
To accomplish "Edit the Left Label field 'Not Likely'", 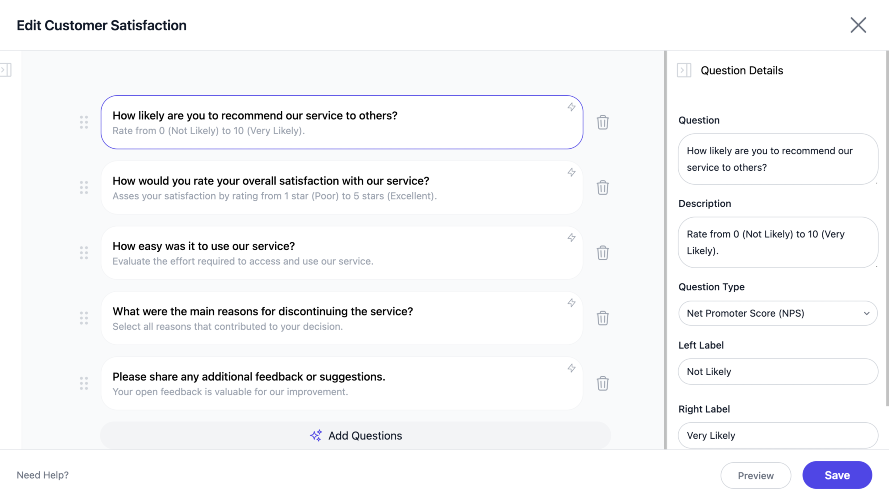I will [778, 372].
